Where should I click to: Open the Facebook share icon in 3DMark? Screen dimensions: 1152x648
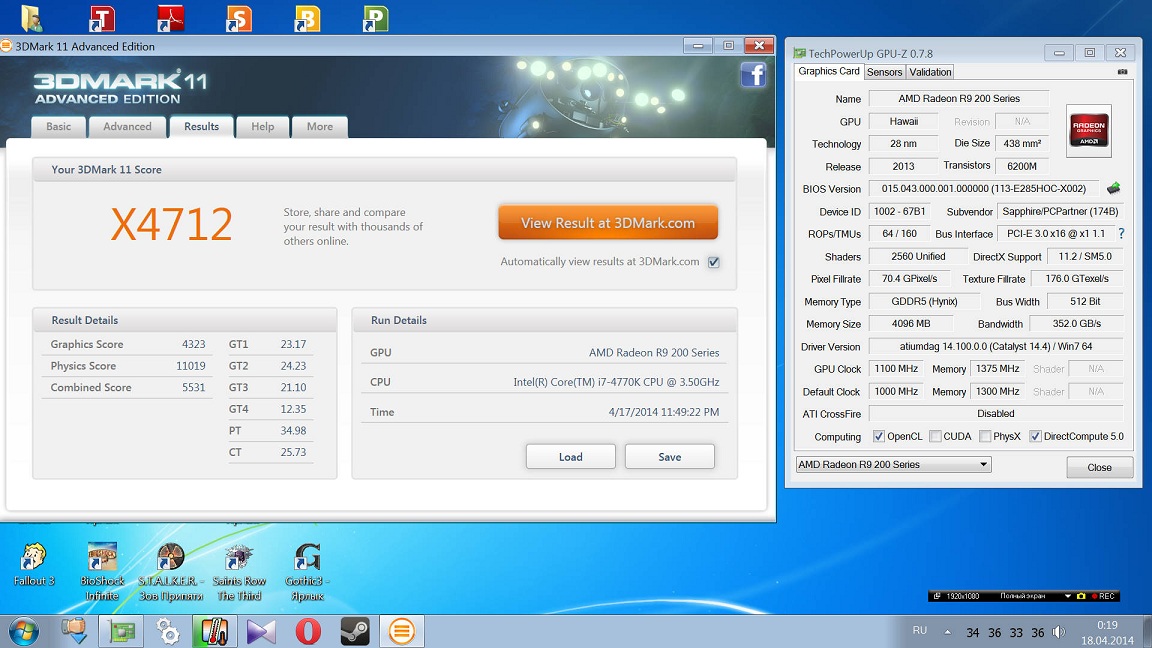pos(753,75)
